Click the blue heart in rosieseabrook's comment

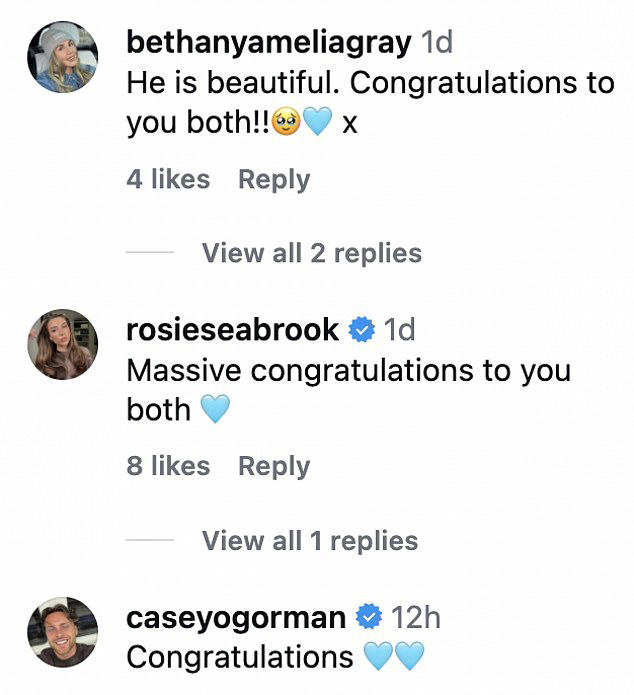click(x=216, y=410)
